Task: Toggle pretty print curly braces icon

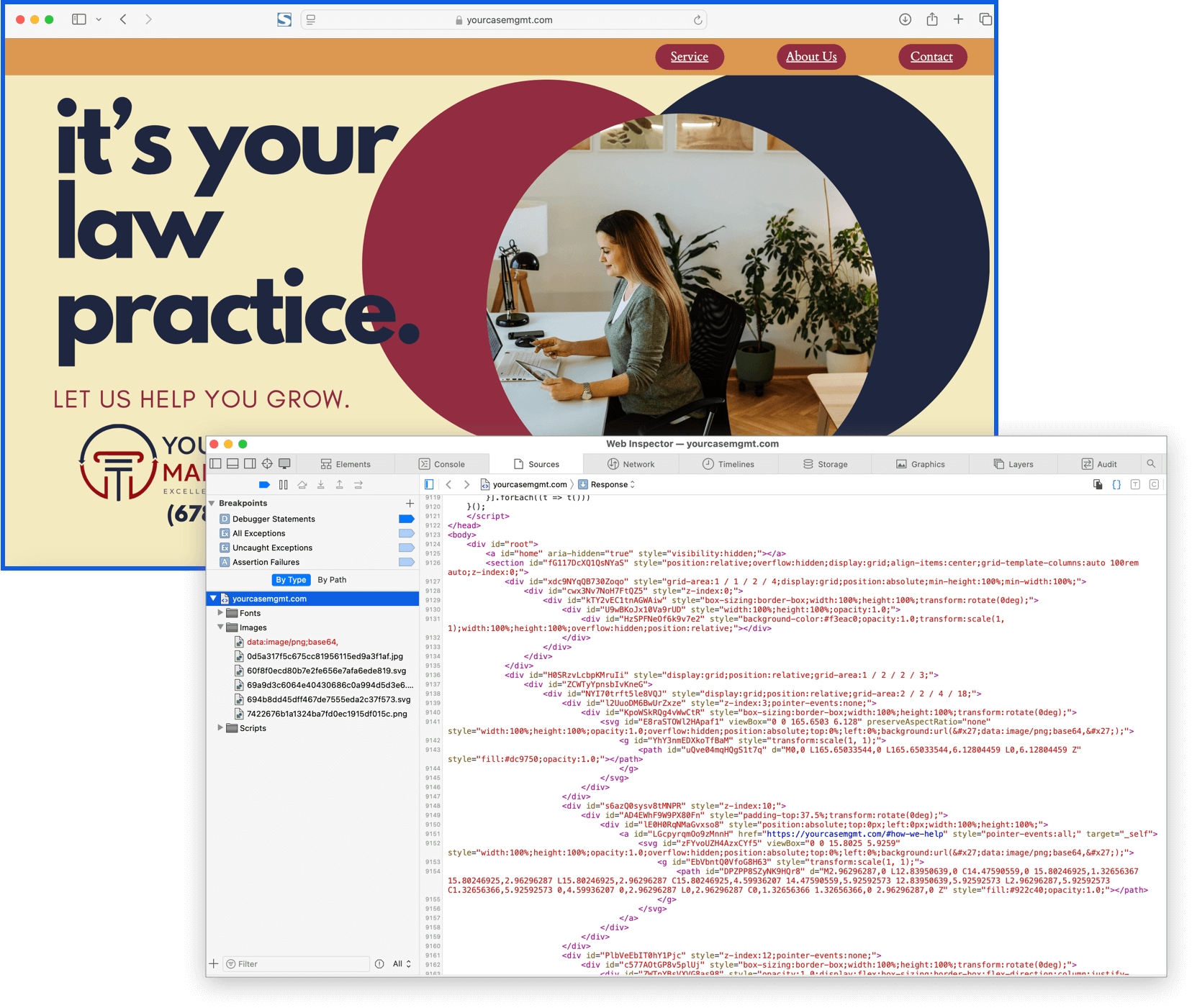Action: 1116,485
